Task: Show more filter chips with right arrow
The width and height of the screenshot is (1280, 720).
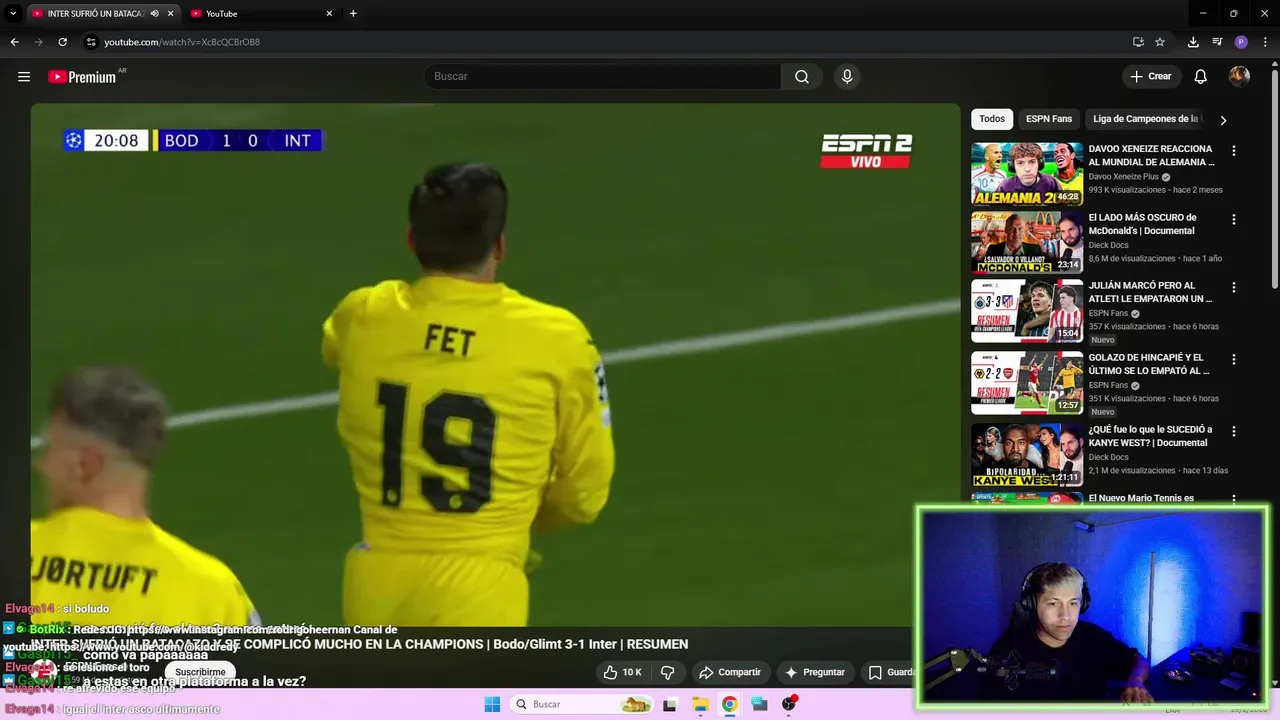Action: click(x=1223, y=120)
